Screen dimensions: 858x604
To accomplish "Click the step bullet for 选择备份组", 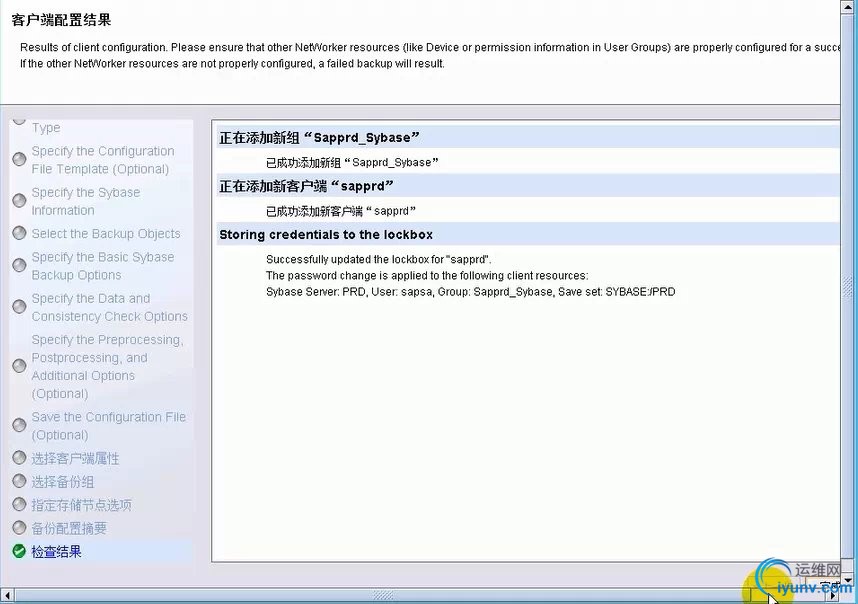I will coord(19,481).
